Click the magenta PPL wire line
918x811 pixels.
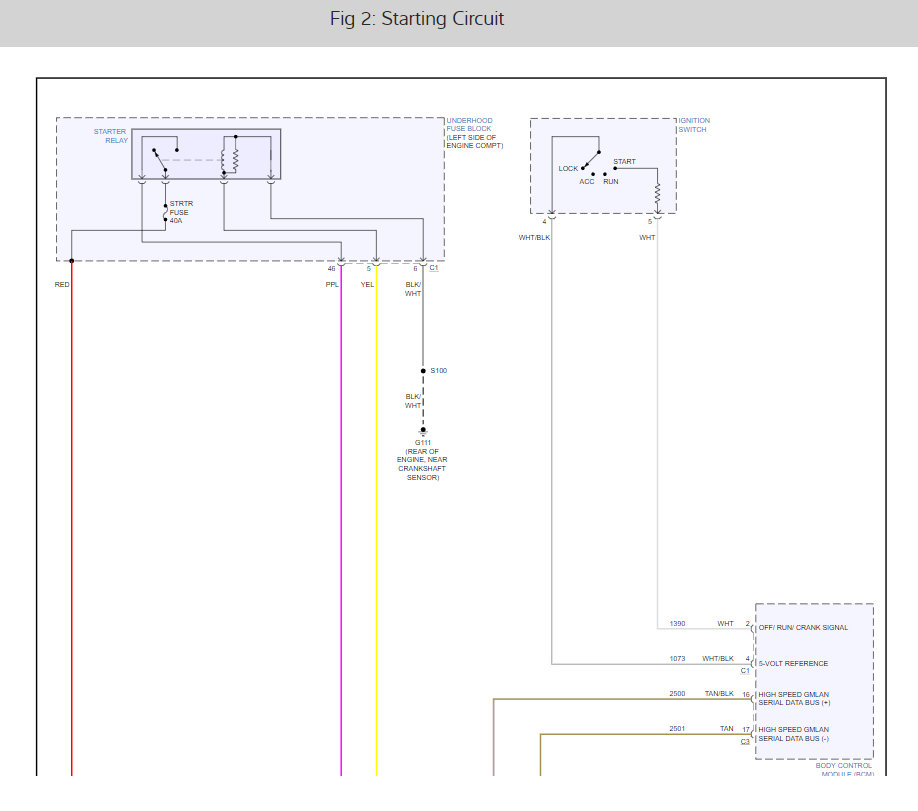(341, 520)
